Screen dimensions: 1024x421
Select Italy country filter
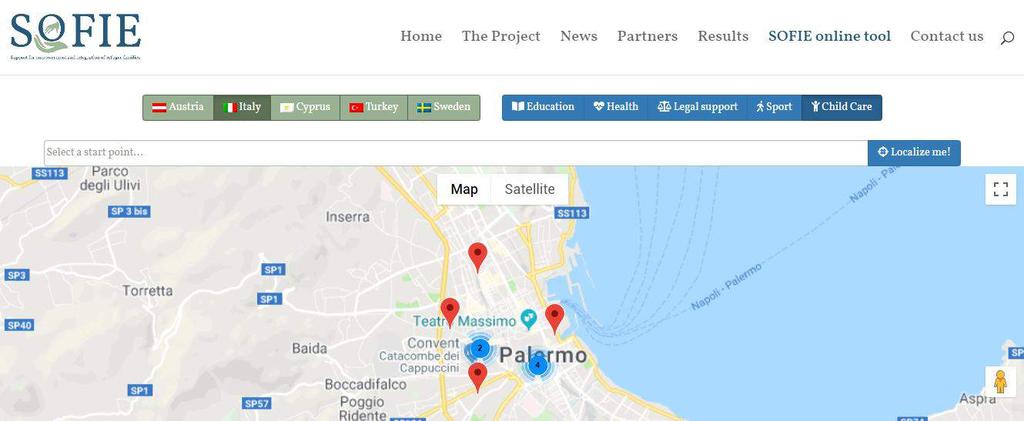pyautogui.click(x=242, y=107)
